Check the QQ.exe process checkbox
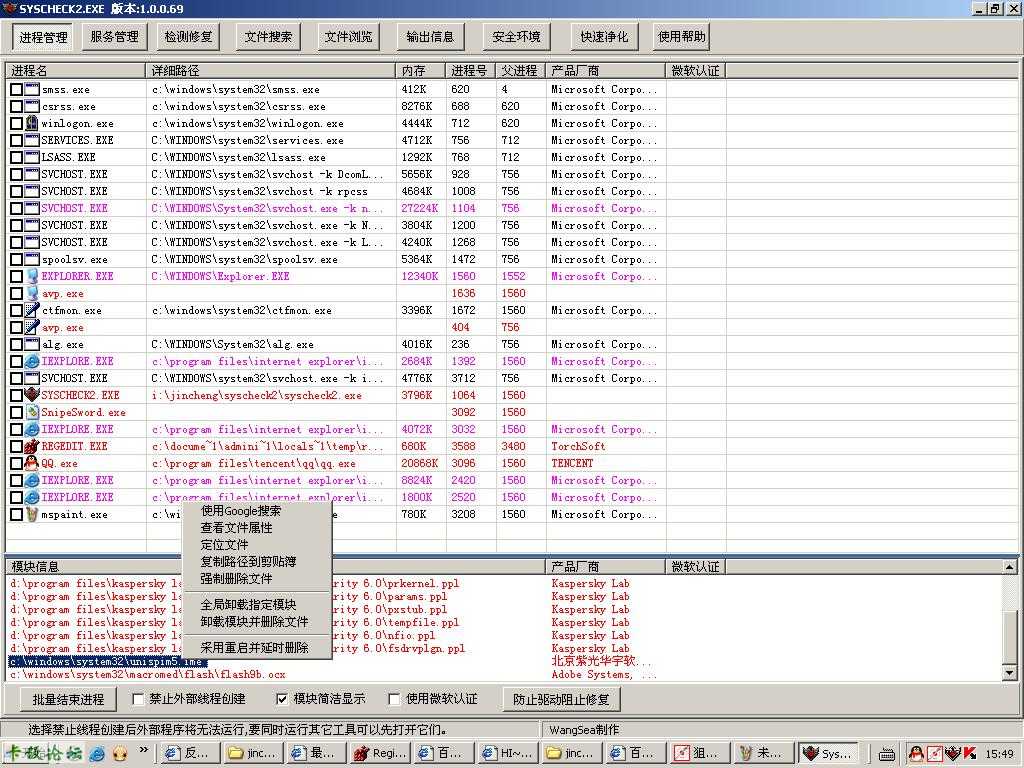 pos(16,462)
